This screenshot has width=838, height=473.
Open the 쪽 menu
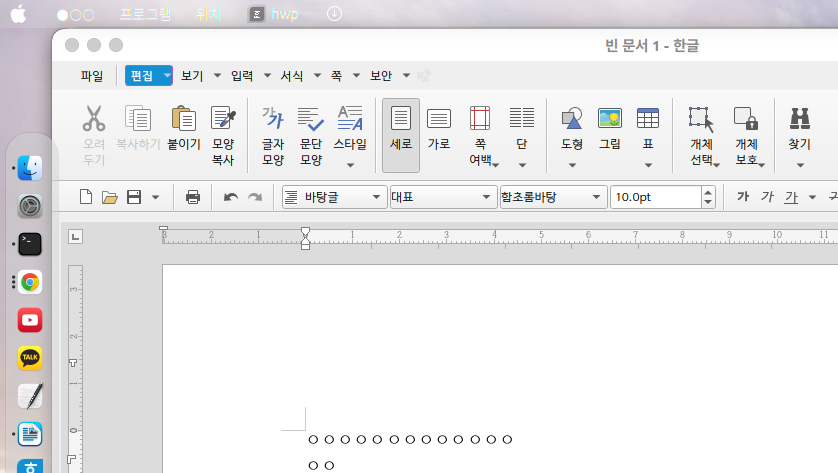point(336,76)
